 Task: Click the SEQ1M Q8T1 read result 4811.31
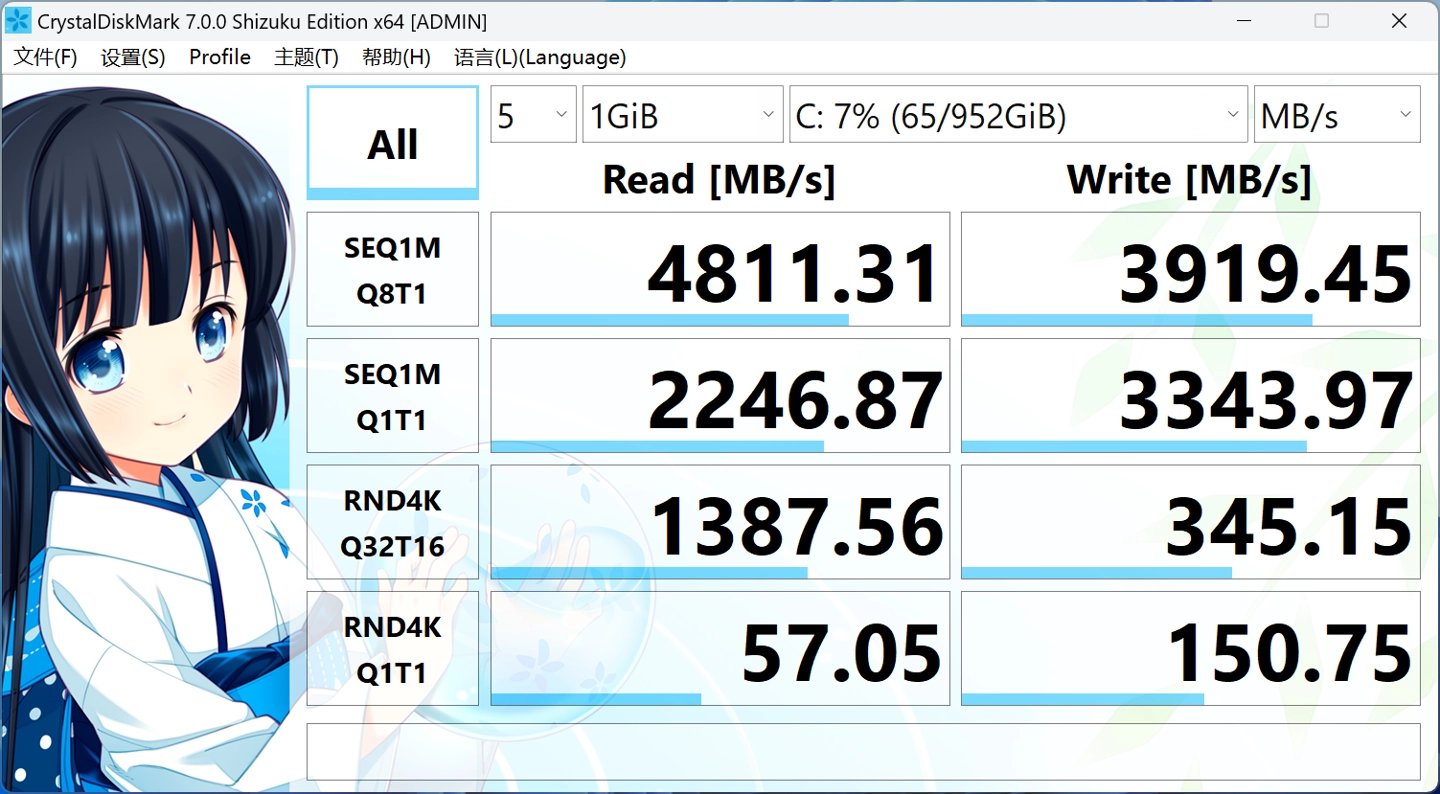click(x=720, y=269)
